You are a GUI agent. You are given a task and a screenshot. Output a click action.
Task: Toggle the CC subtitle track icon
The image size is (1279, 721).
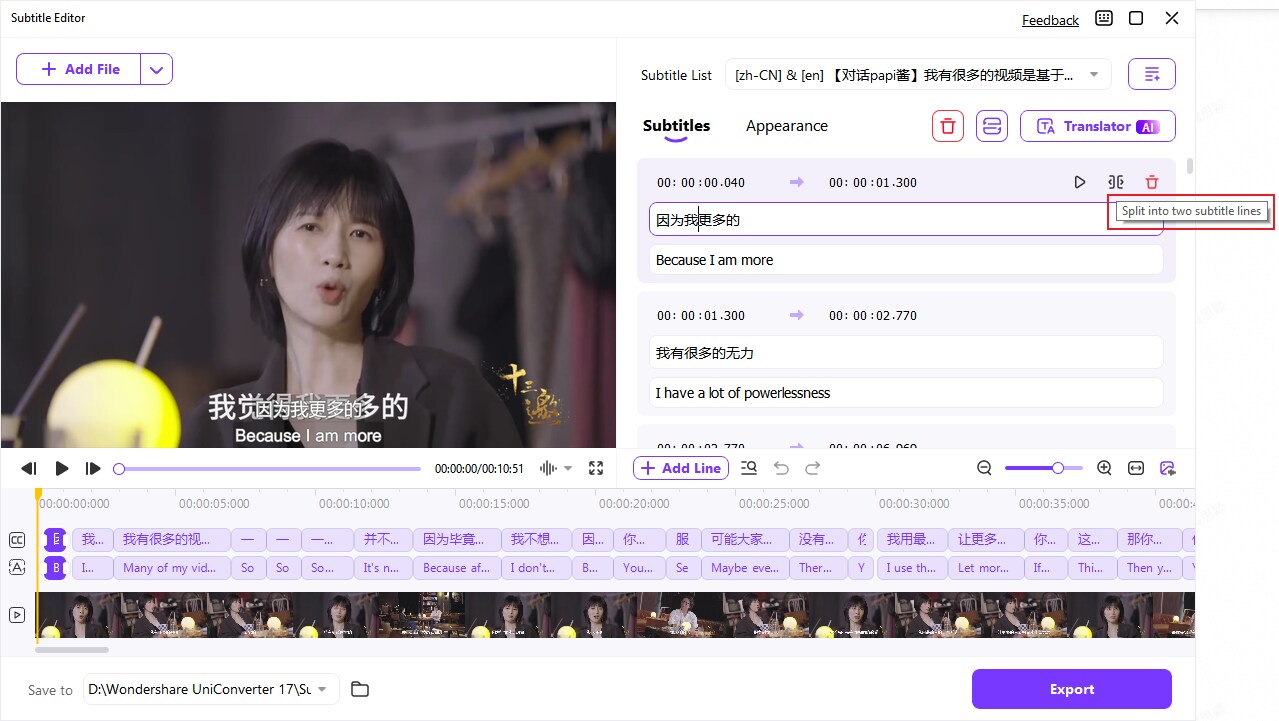17,540
